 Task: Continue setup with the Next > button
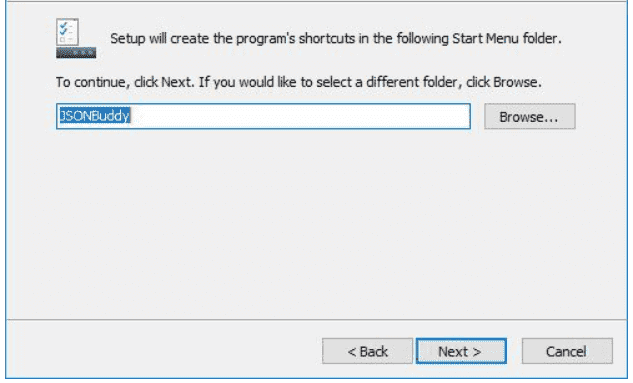pos(461,351)
